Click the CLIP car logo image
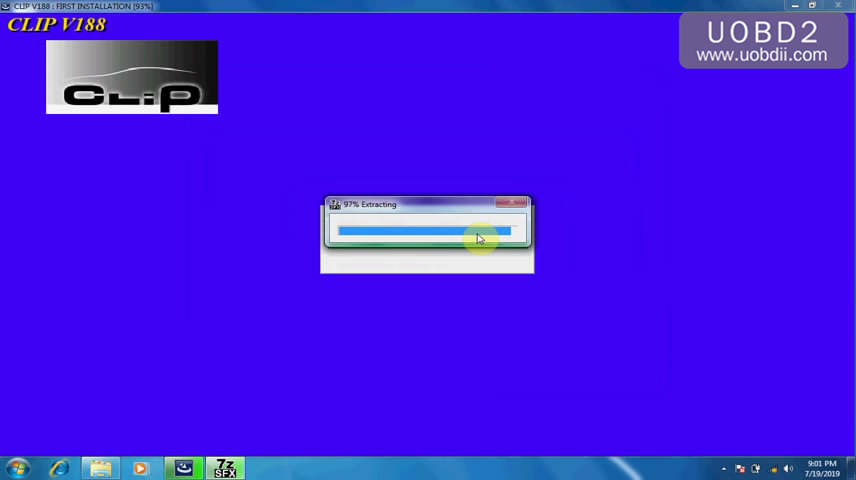The width and height of the screenshot is (856, 480). pyautogui.click(x=131, y=77)
